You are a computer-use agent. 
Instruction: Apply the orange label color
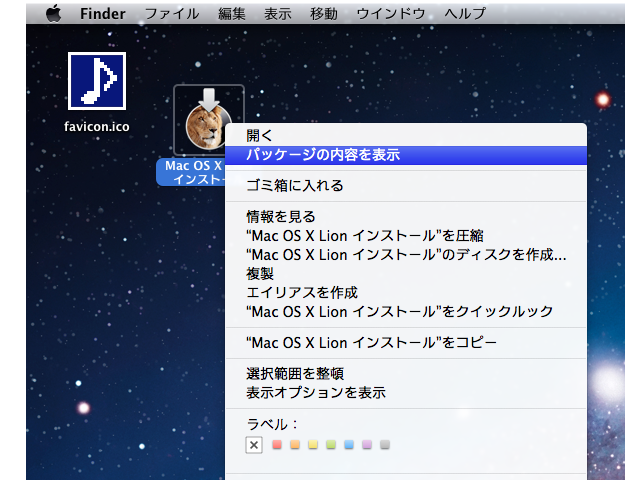pyautogui.click(x=295, y=445)
